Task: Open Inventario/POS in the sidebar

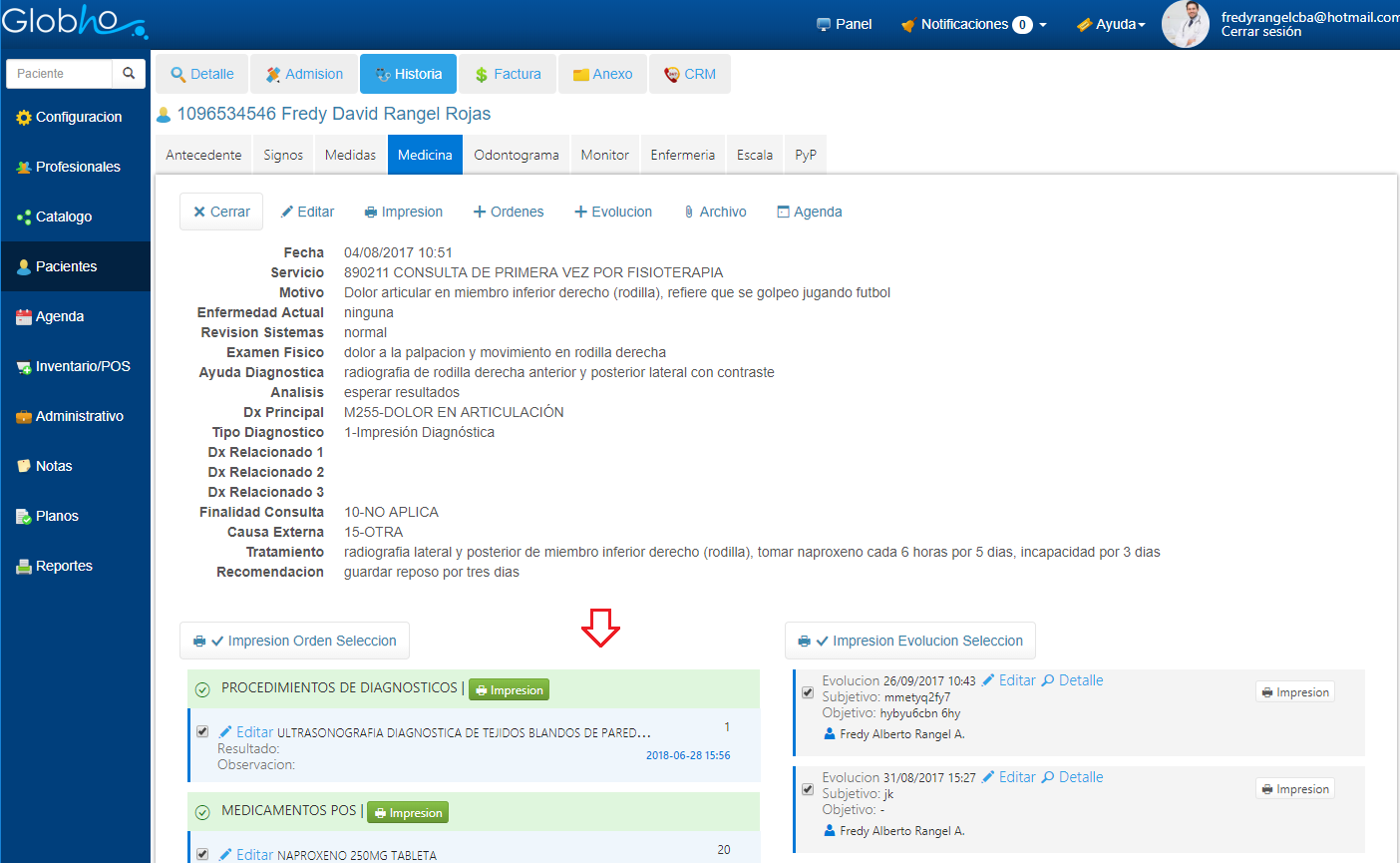Action: coord(82,366)
